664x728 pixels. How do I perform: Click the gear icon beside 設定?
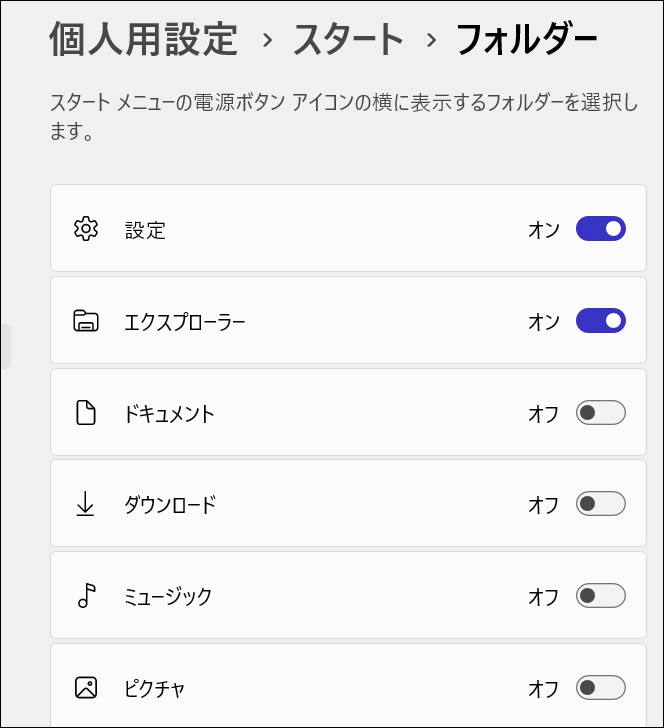86,229
